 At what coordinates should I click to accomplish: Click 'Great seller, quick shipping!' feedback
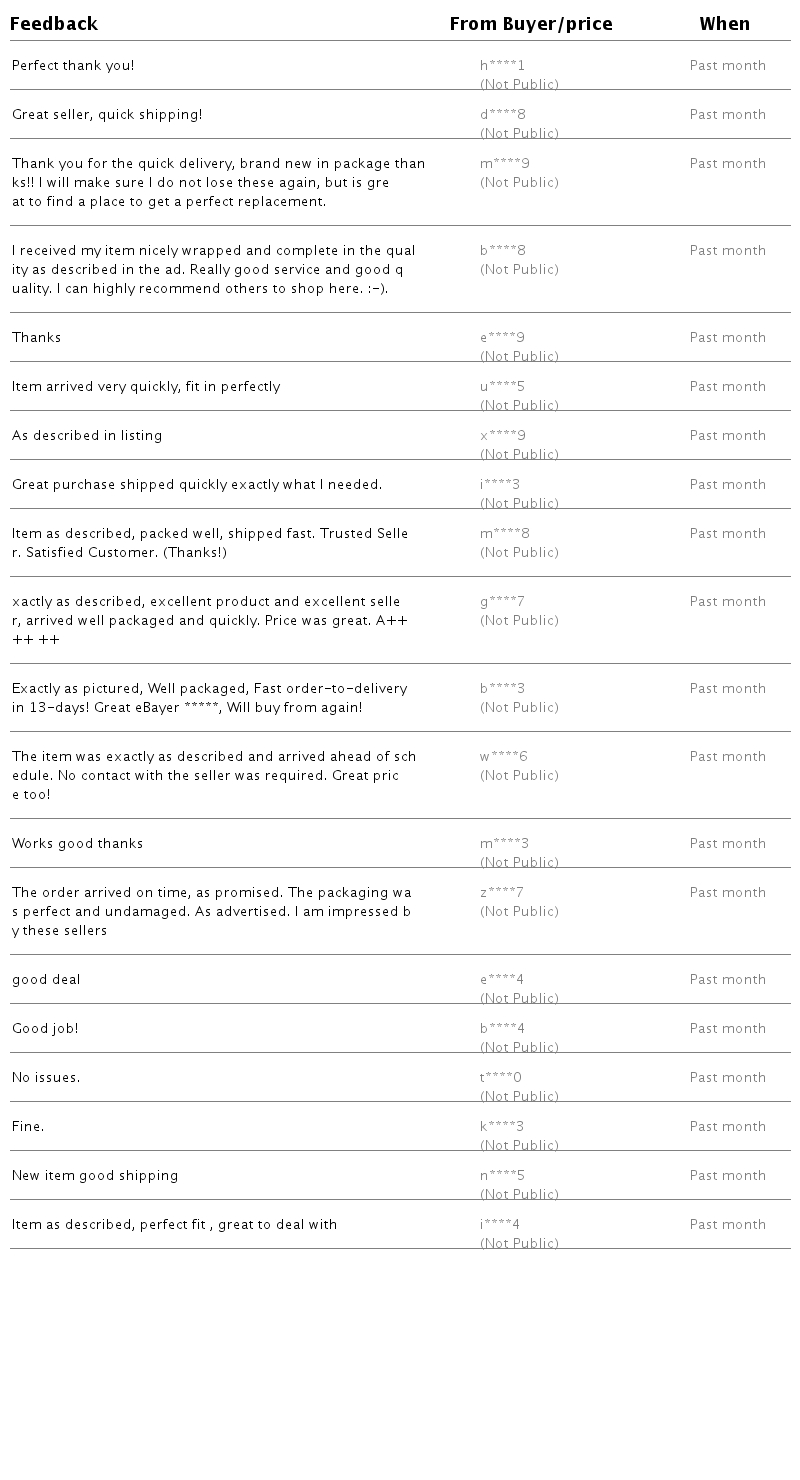click(x=107, y=115)
